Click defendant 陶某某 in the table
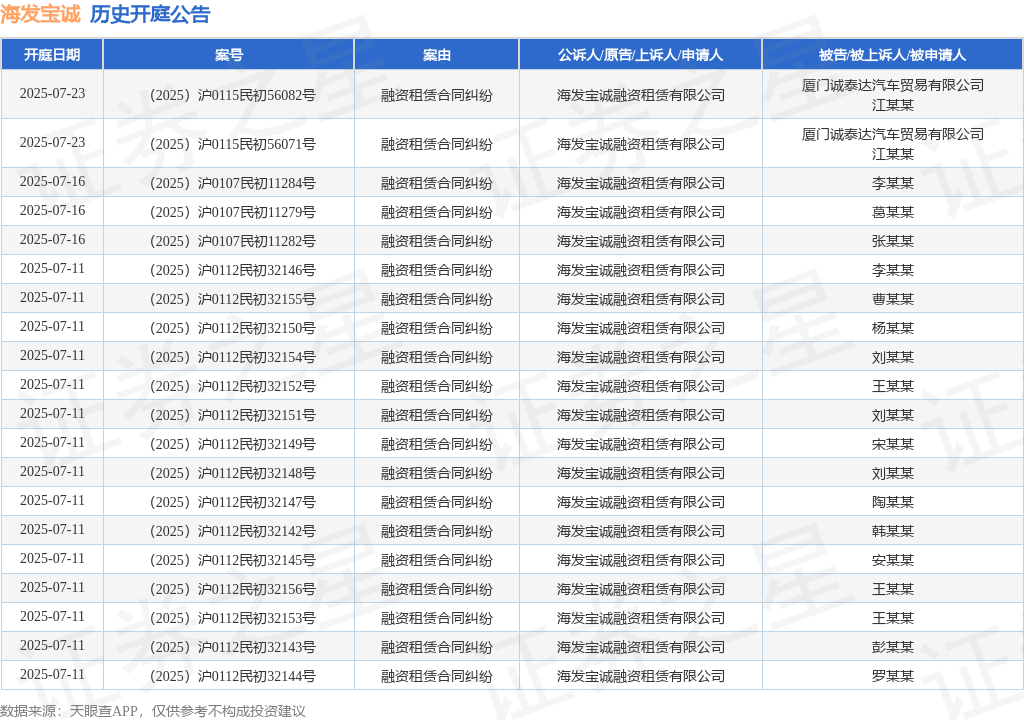This screenshot has width=1024, height=720. coord(893,502)
